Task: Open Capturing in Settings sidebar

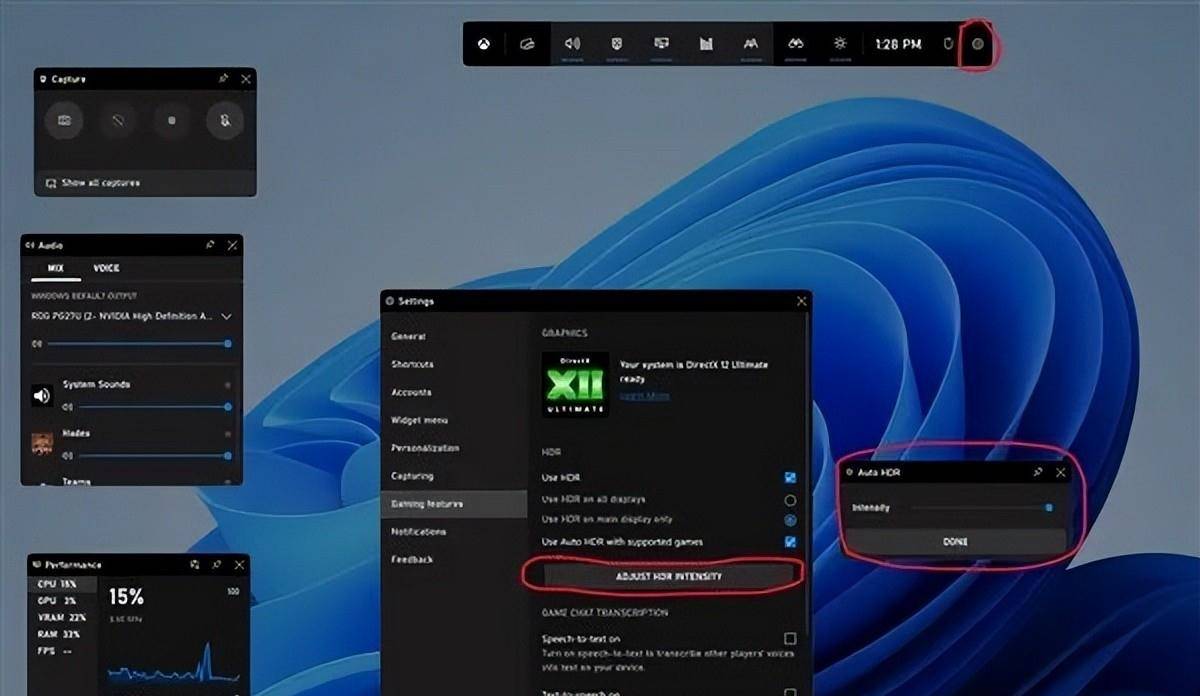Action: 454,476
